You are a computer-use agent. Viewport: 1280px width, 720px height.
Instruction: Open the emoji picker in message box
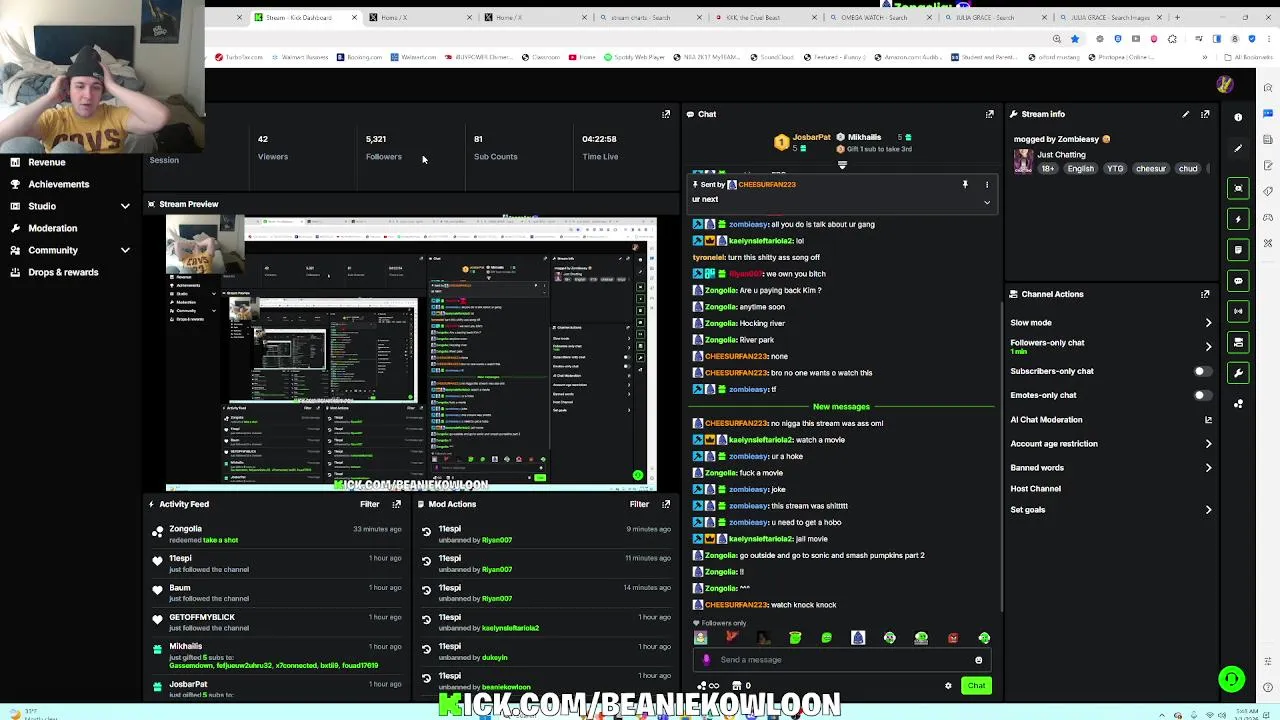(979, 660)
